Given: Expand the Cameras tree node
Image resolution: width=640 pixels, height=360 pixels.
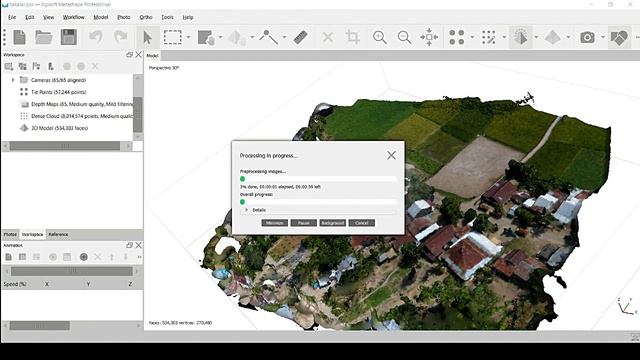Looking at the screenshot, I should pos(13,80).
